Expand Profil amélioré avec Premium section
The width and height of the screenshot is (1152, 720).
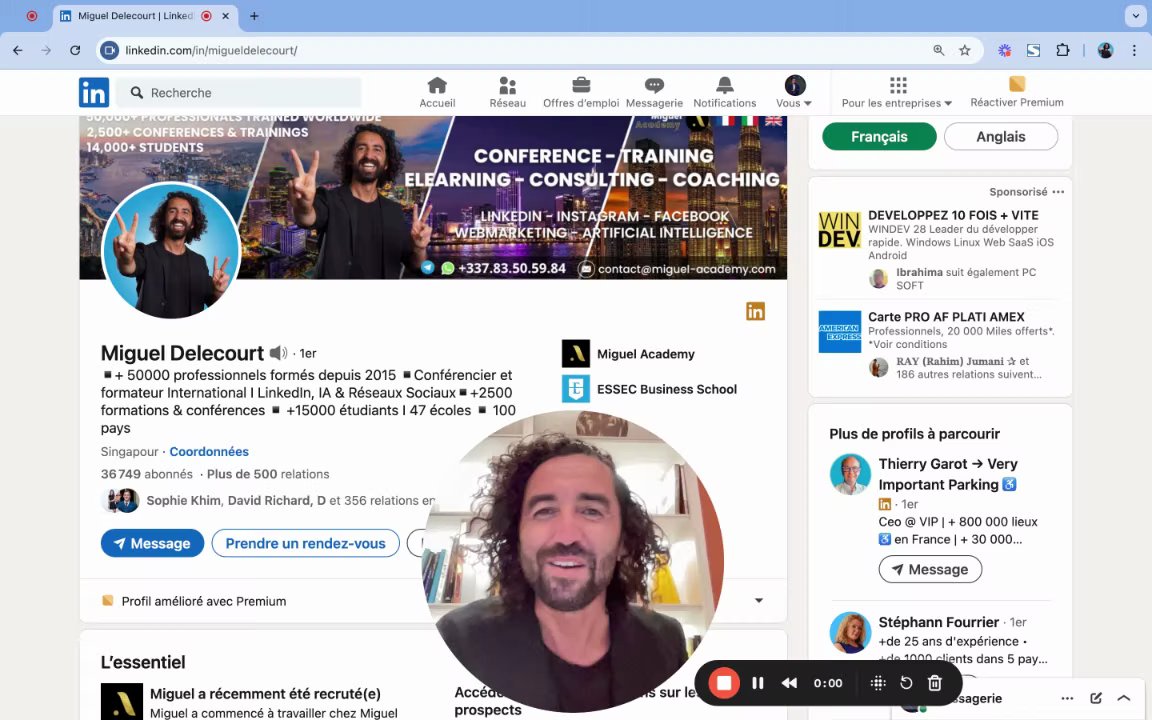pyautogui.click(x=759, y=601)
